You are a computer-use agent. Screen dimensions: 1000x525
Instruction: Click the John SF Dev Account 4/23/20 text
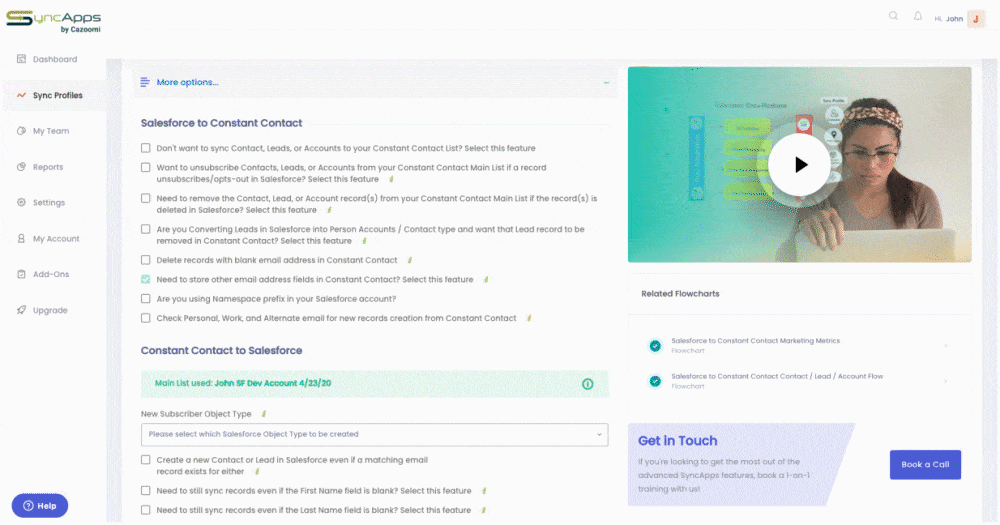pos(273,383)
